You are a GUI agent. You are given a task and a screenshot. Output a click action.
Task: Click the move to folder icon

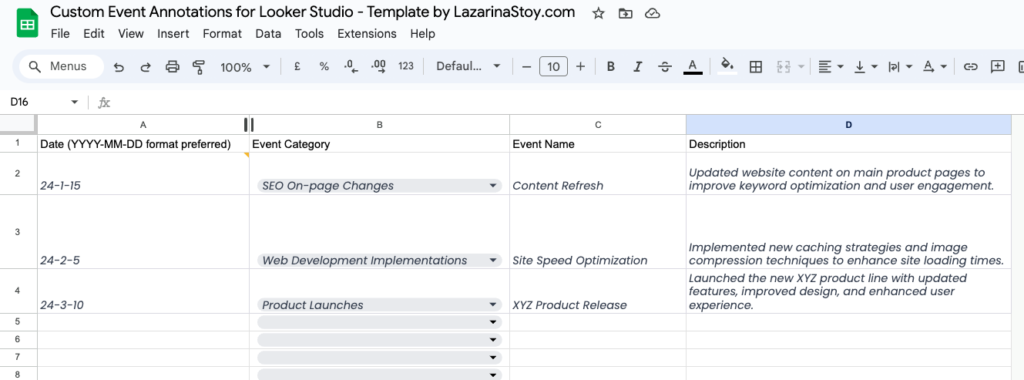click(x=625, y=13)
